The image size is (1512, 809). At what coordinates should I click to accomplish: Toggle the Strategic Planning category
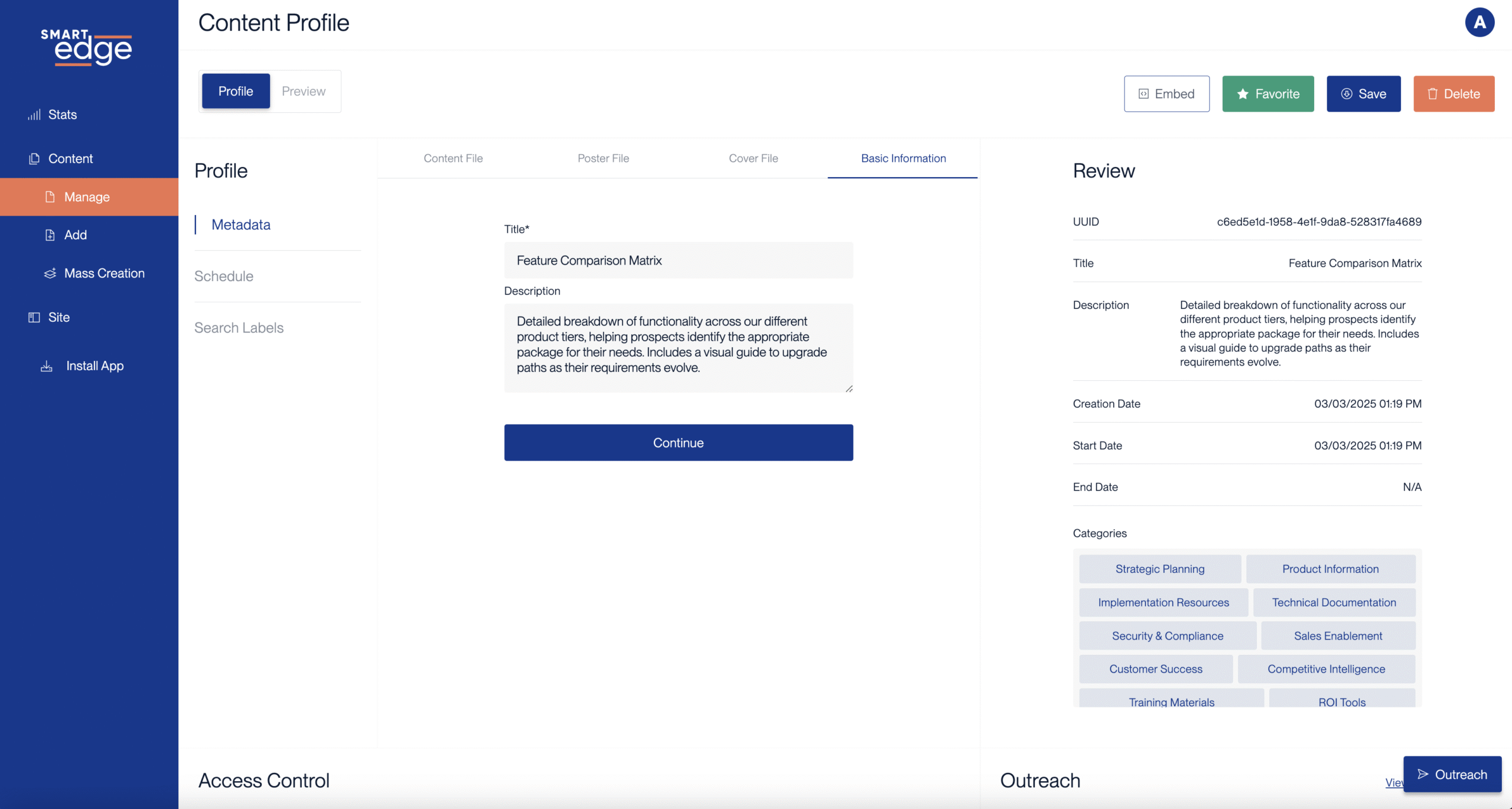click(1159, 569)
